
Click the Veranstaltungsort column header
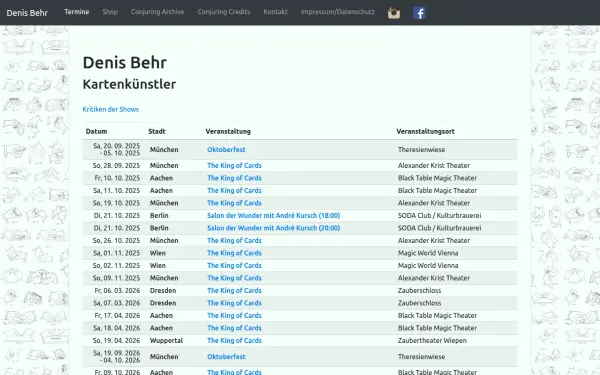tap(426, 131)
